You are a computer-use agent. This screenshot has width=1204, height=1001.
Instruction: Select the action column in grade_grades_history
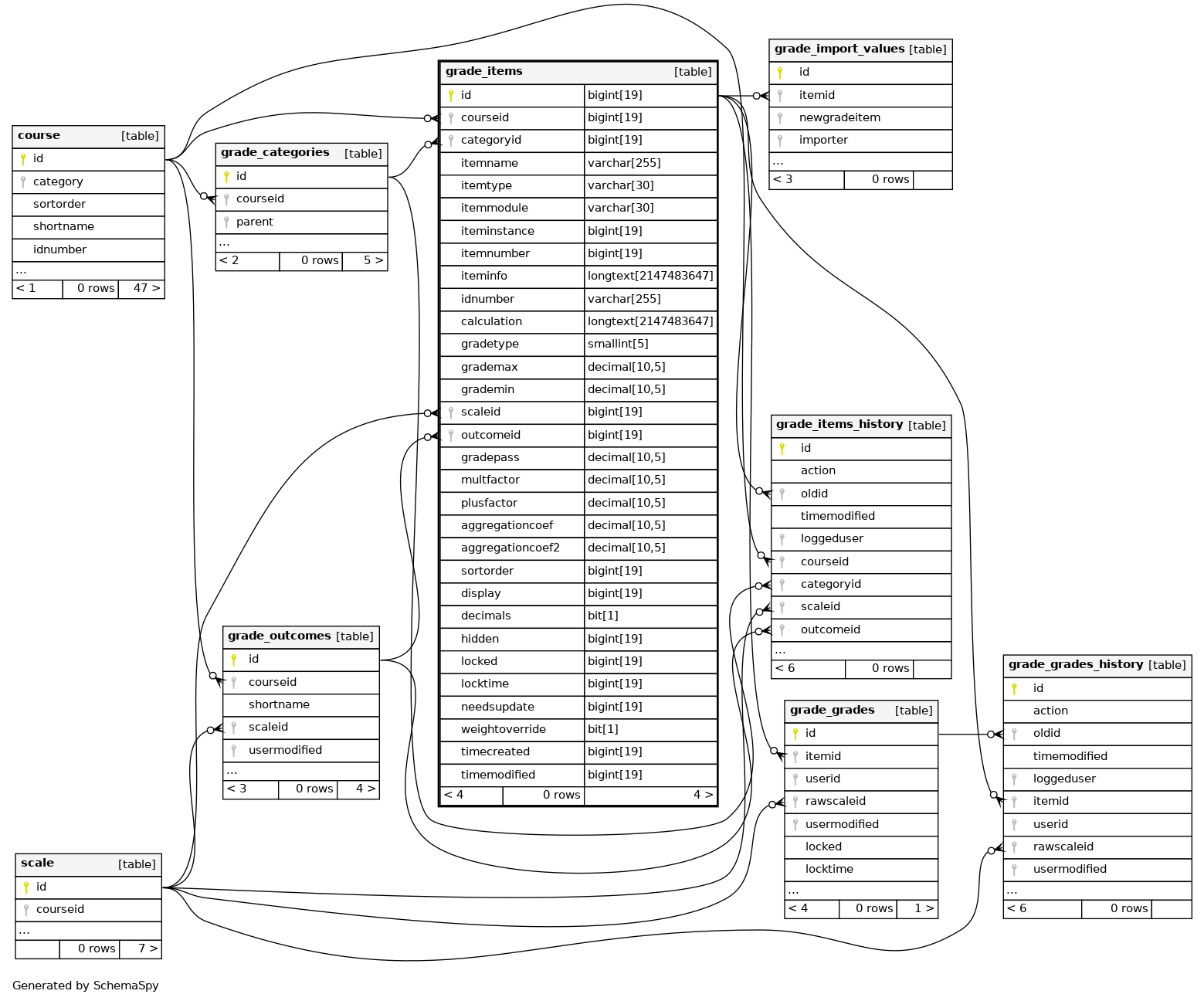click(x=1097, y=711)
